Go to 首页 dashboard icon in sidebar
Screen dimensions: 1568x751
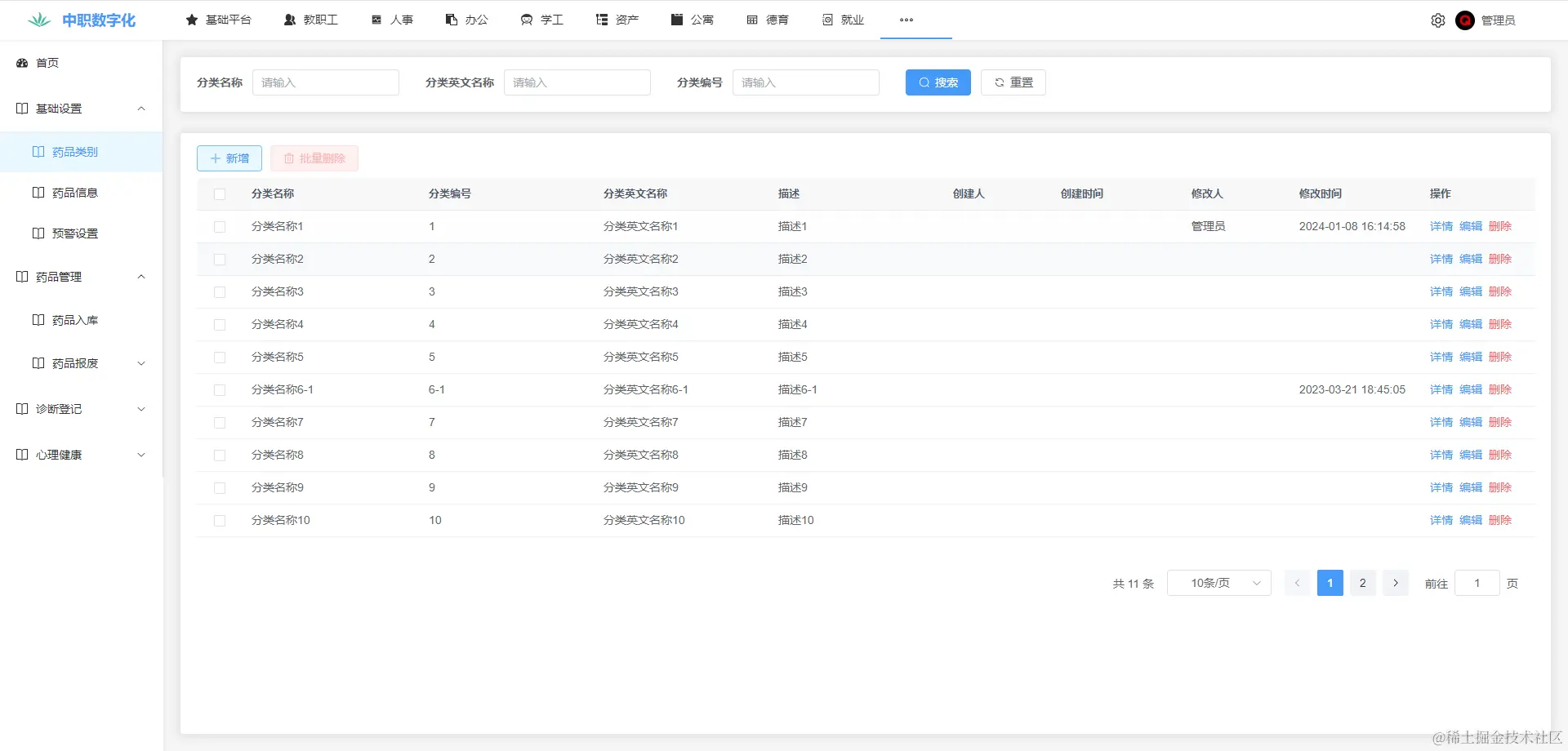pos(22,63)
